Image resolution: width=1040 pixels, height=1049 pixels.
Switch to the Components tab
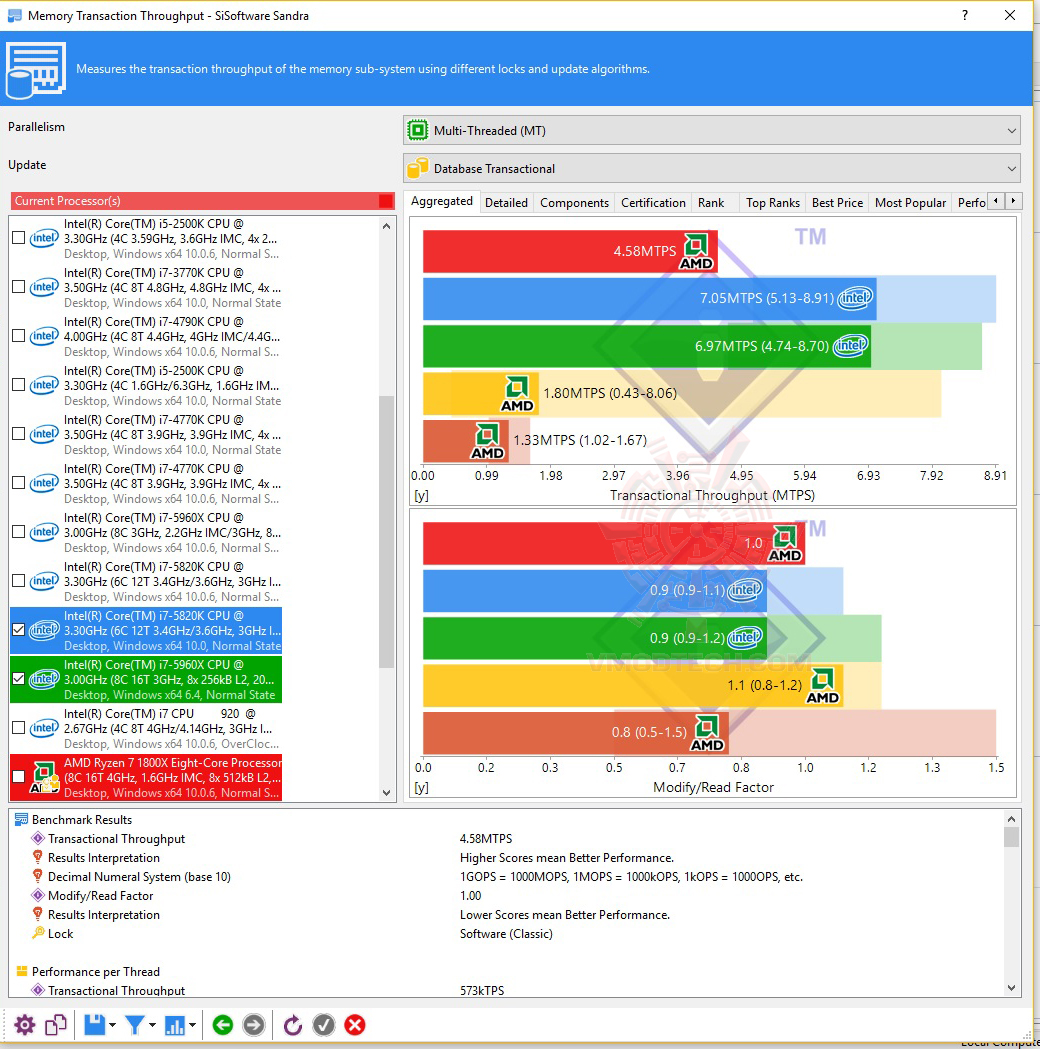click(575, 203)
